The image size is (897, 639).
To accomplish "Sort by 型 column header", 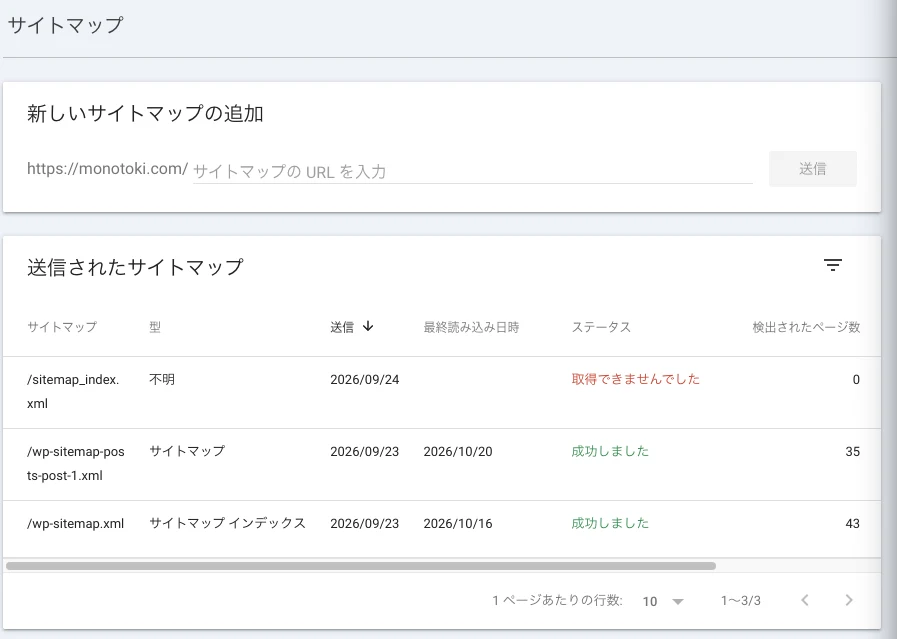I will click(155, 327).
